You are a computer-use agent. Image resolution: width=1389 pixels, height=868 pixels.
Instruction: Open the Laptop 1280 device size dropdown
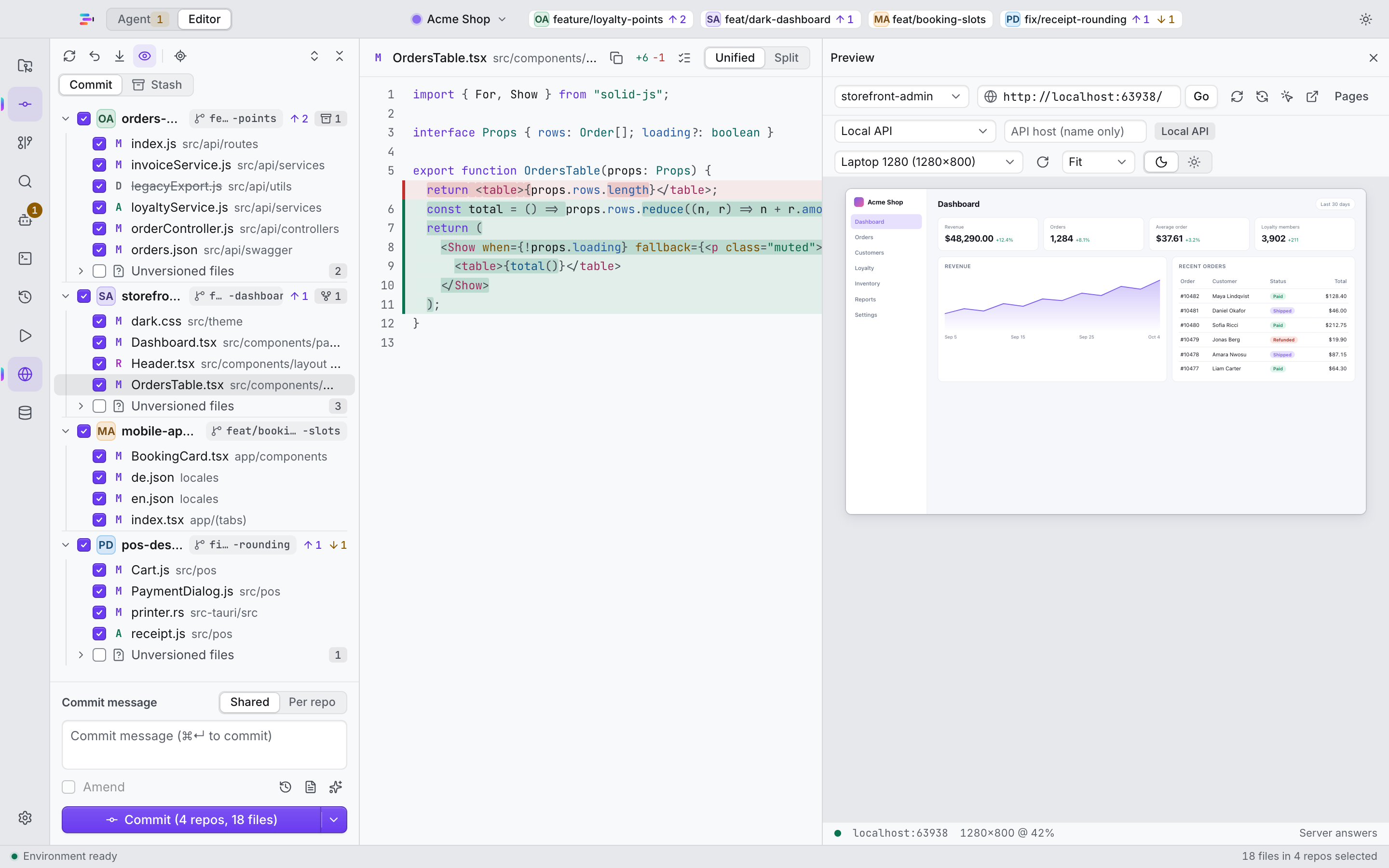[x=928, y=162]
